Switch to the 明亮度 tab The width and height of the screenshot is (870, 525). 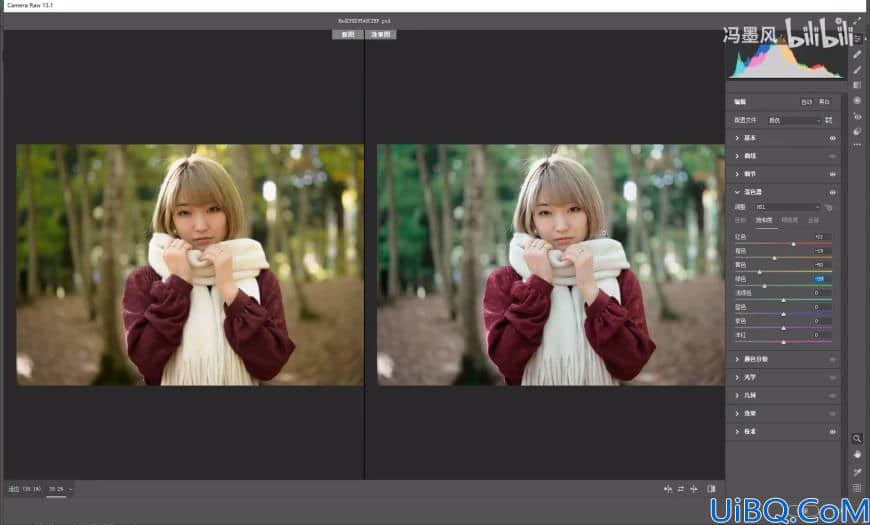click(790, 220)
